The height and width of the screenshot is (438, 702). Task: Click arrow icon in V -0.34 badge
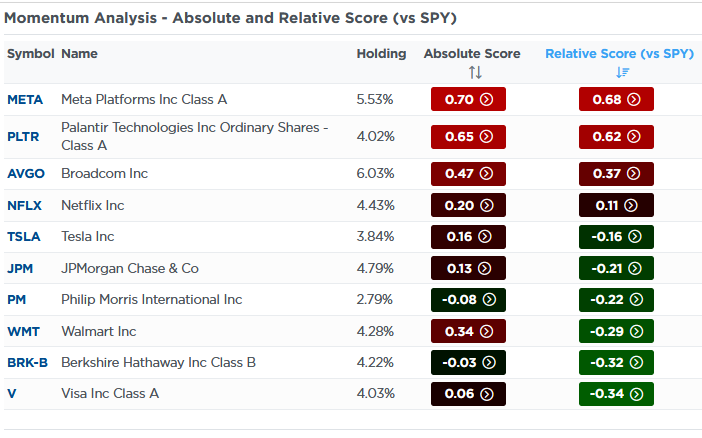coord(636,394)
